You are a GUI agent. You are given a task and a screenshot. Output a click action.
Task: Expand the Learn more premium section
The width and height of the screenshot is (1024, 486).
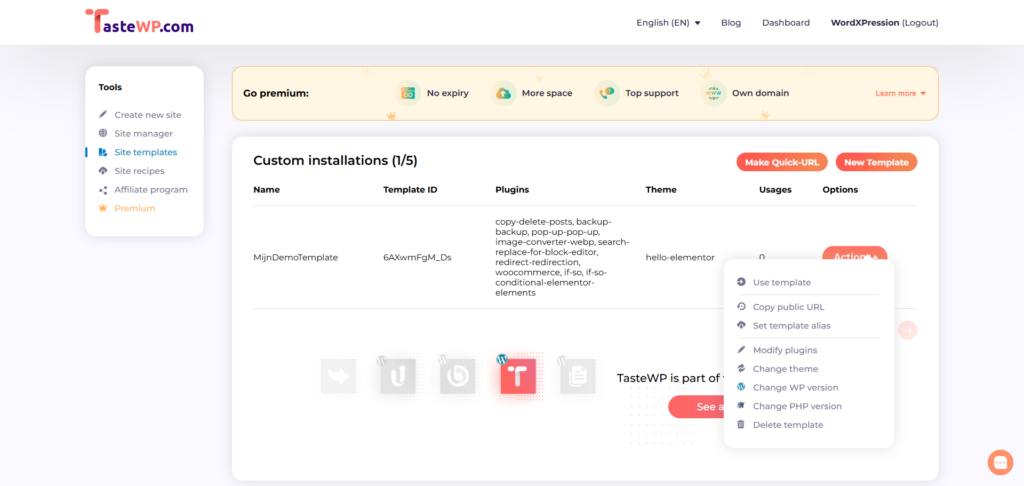(901, 93)
